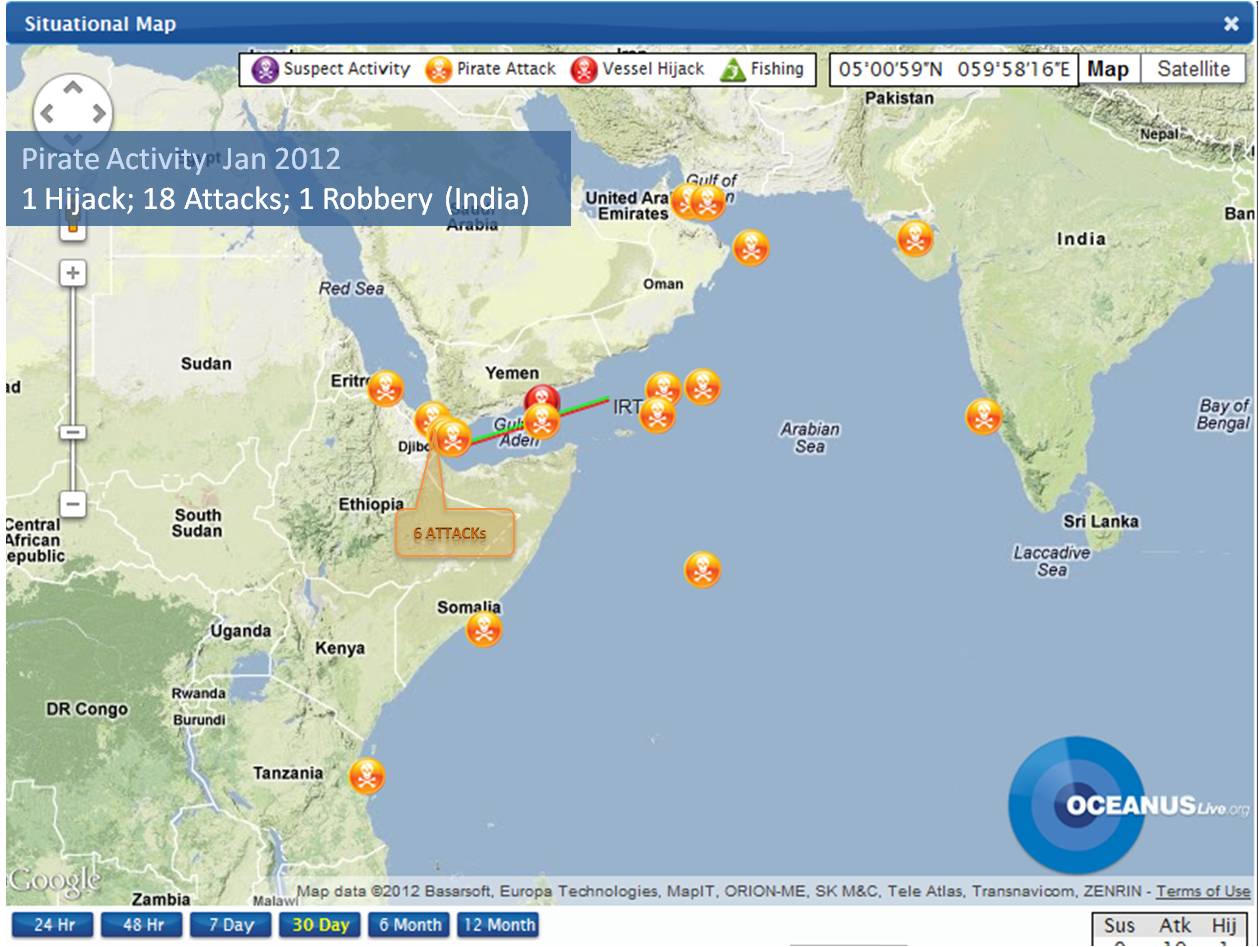Switch to Satellite view
The image size is (1259, 947).
1194,69
